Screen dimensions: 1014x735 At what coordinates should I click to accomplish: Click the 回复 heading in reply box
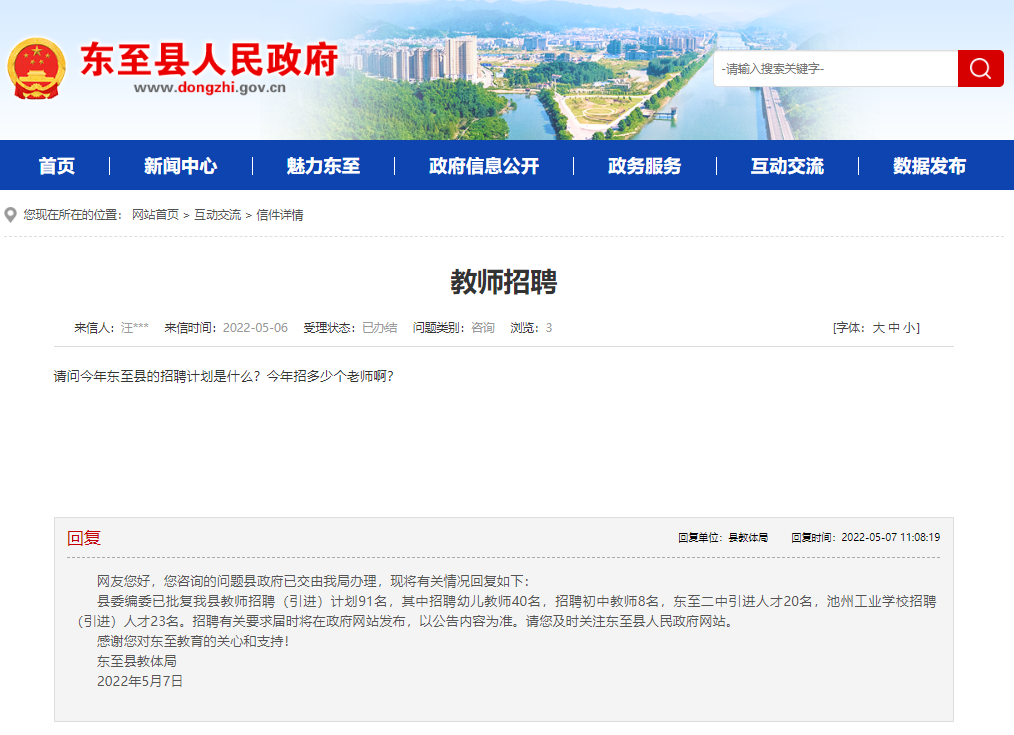[x=84, y=538]
